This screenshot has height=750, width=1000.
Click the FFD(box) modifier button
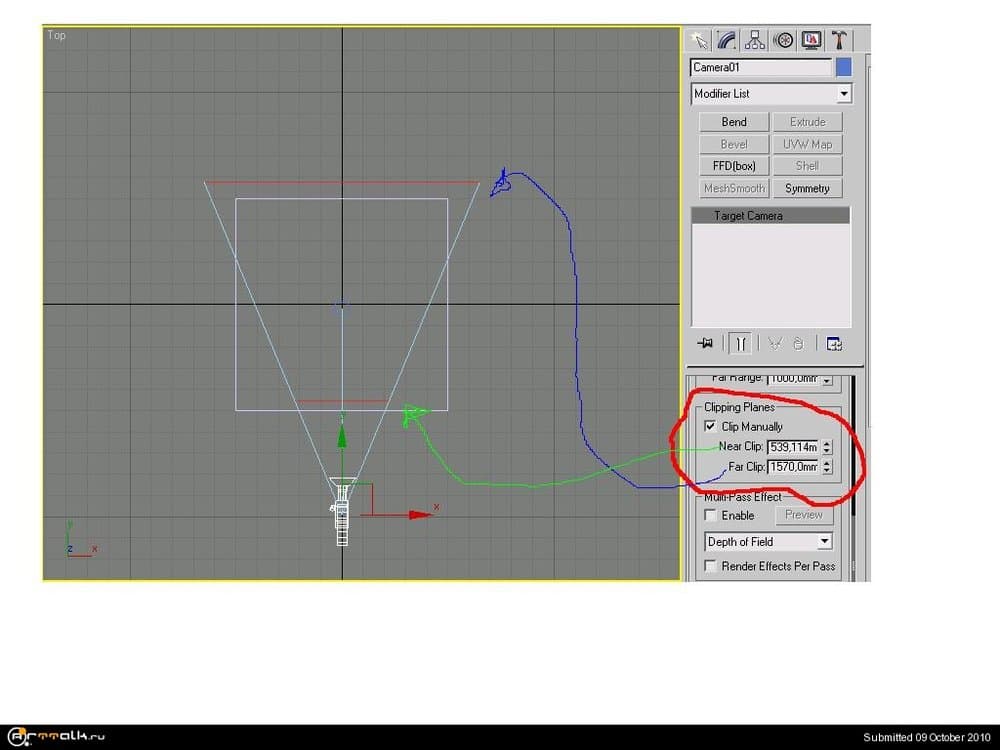point(733,166)
